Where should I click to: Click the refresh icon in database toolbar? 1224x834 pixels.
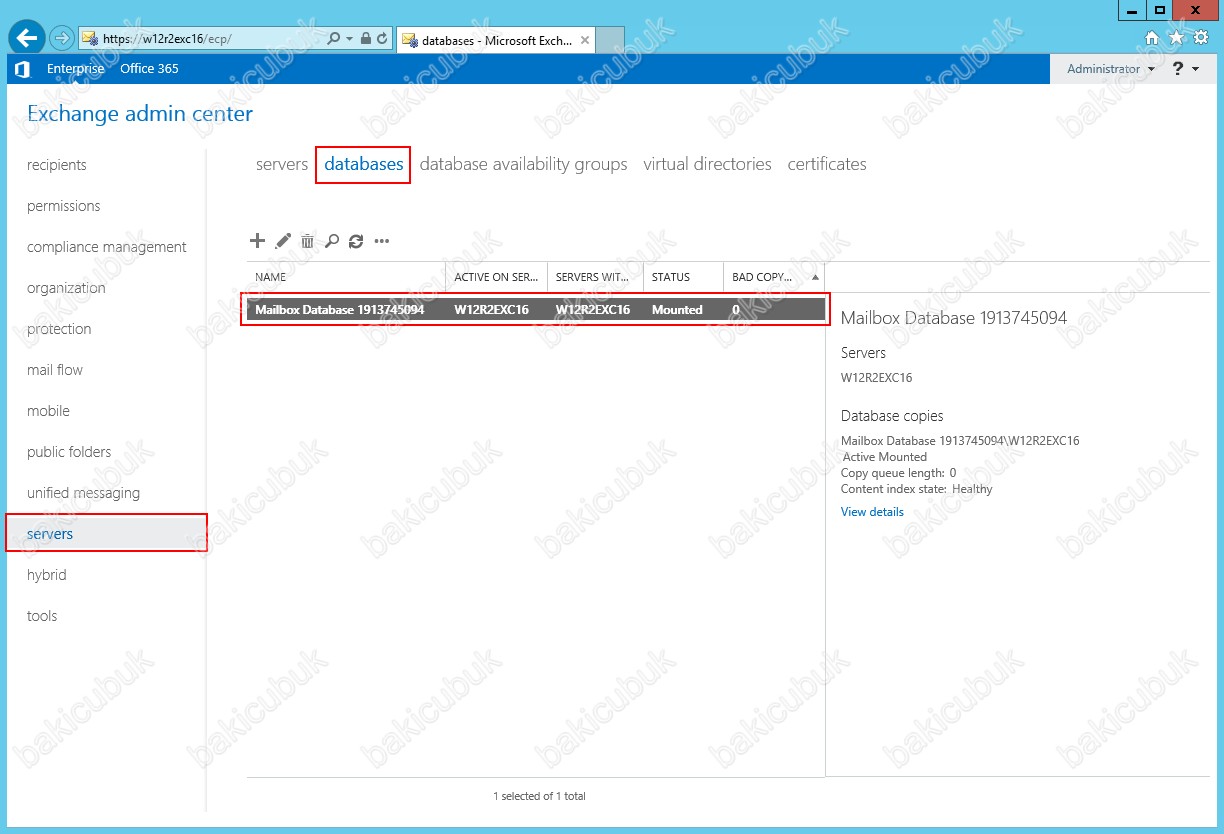[x=356, y=241]
